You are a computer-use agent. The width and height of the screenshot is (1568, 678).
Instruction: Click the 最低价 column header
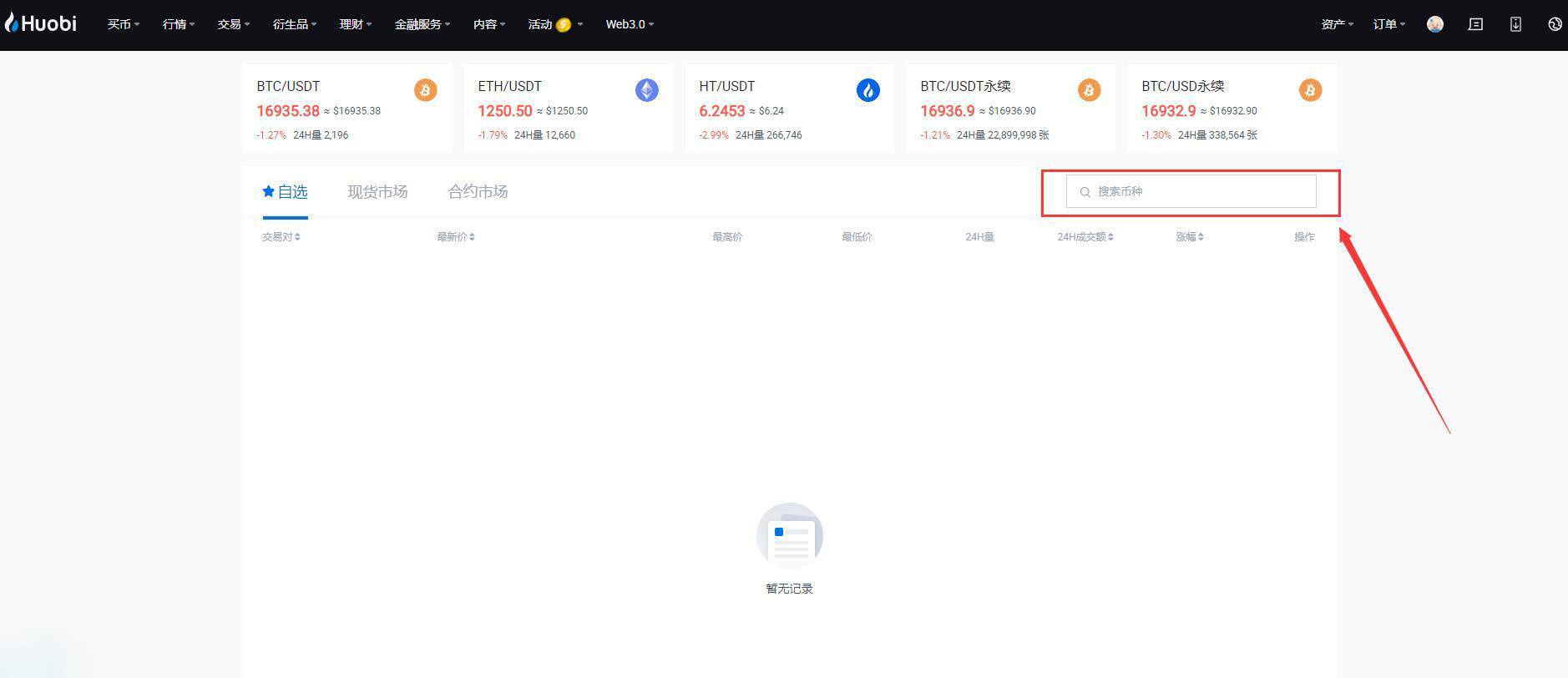tap(857, 237)
